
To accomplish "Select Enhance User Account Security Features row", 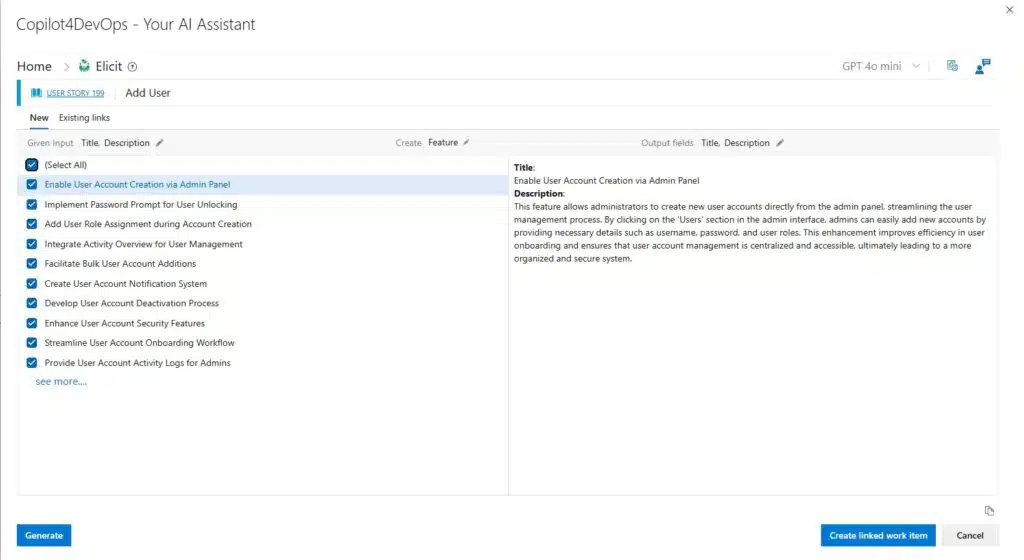I will 263,323.
